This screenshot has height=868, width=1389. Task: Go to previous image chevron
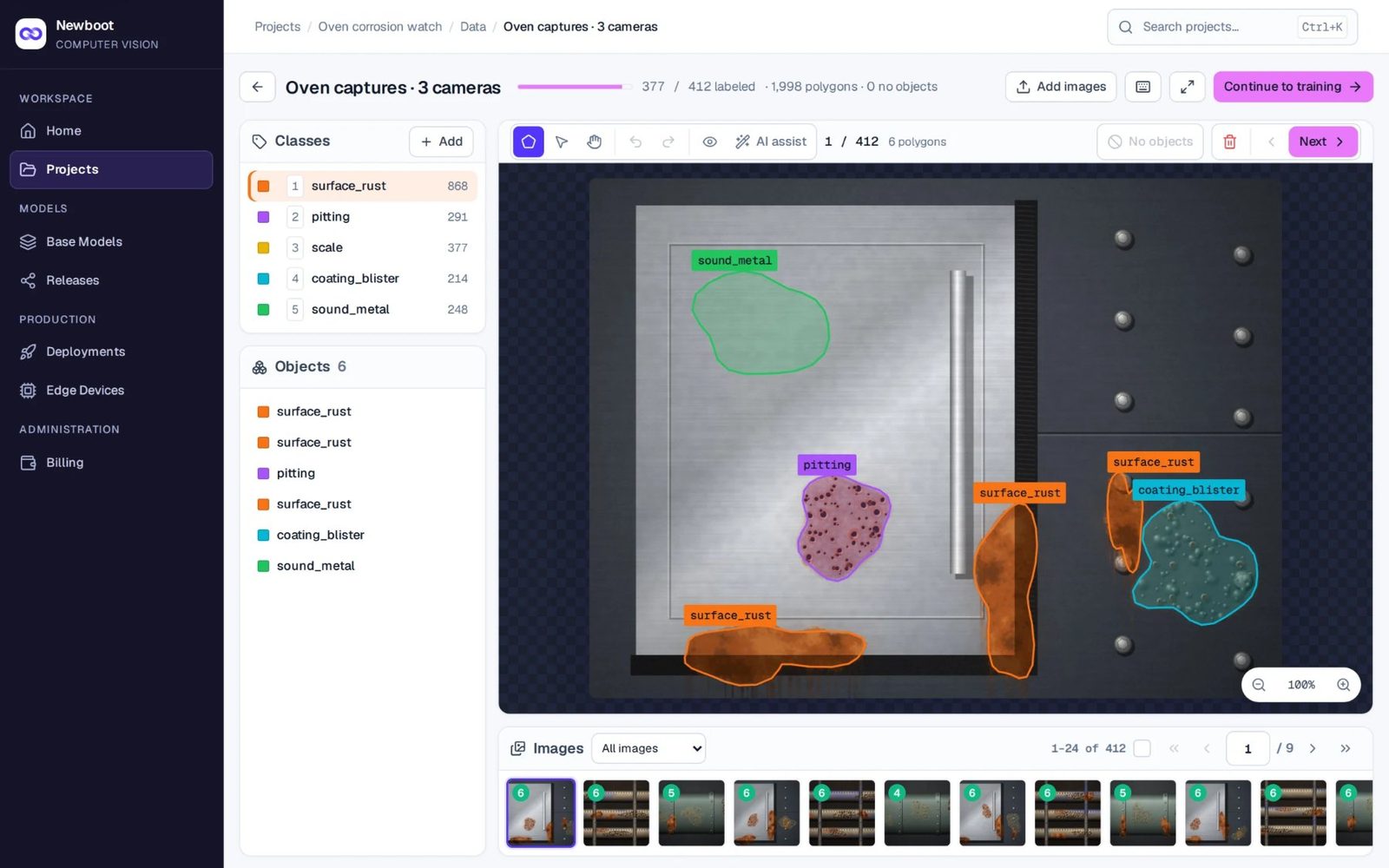(x=1271, y=141)
